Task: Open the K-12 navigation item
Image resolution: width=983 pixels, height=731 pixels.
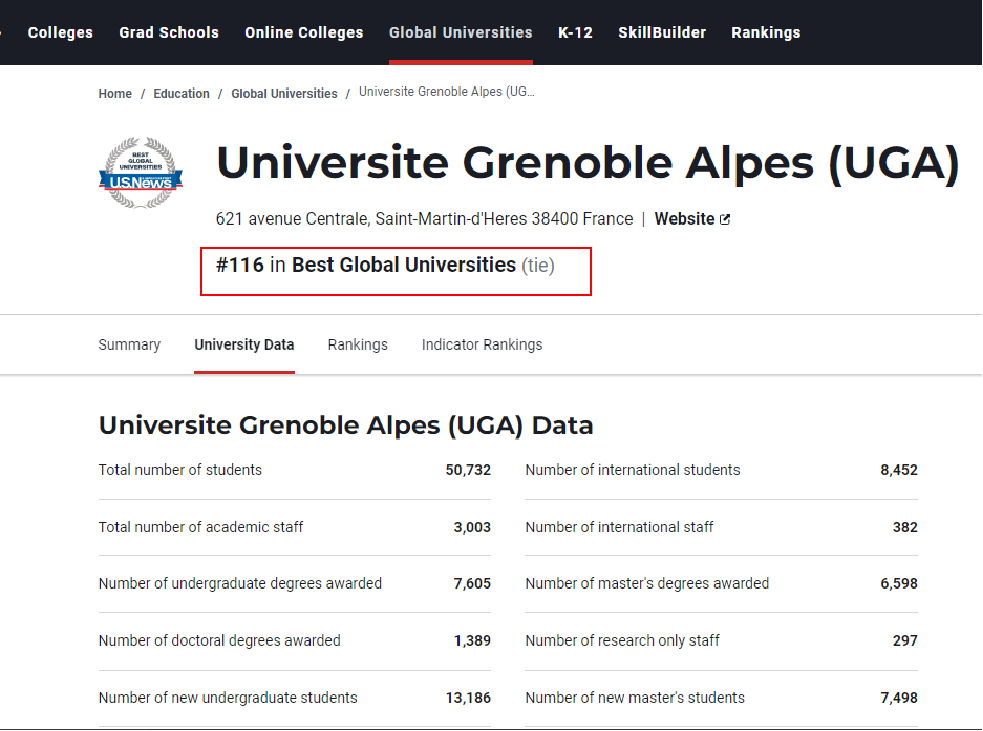Action: pos(576,33)
